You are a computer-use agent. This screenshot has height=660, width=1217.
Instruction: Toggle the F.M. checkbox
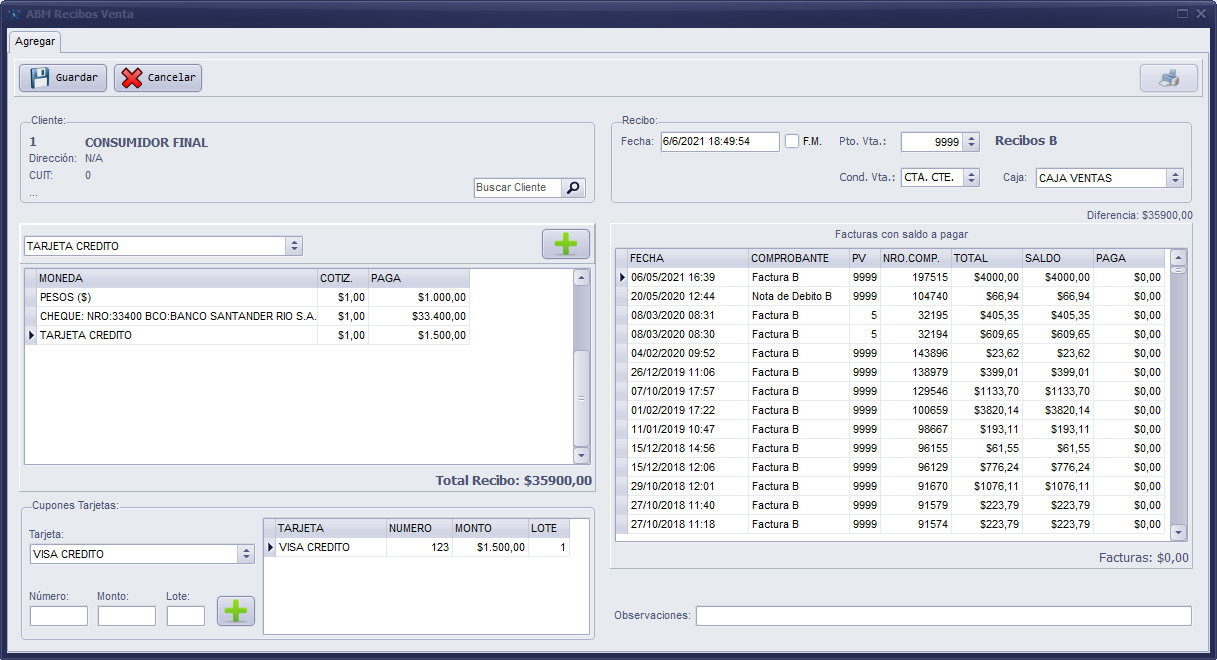coord(792,141)
